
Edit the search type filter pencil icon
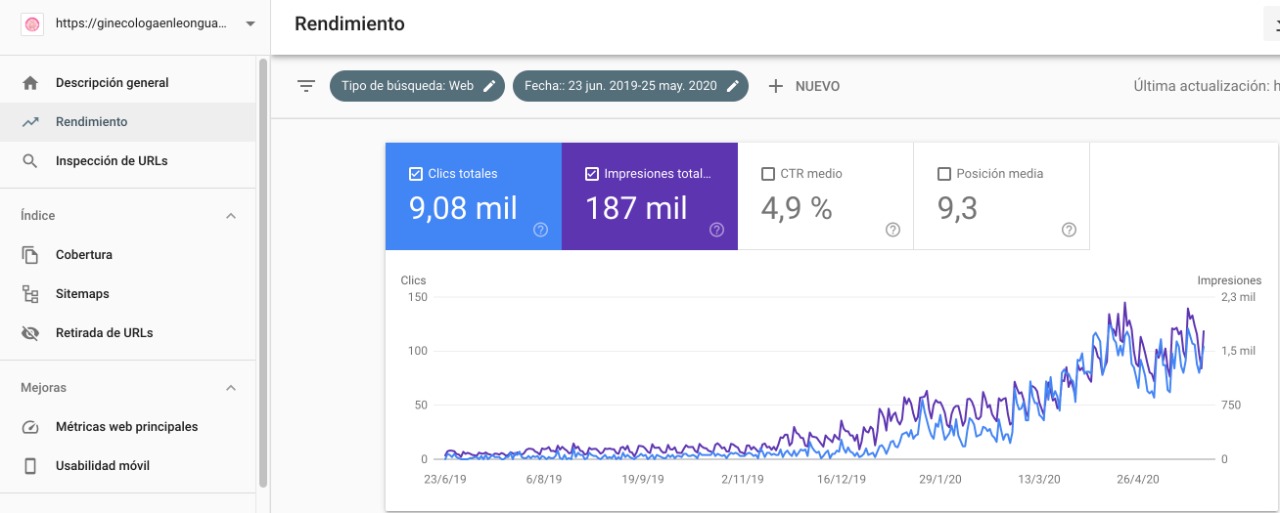pos(489,86)
